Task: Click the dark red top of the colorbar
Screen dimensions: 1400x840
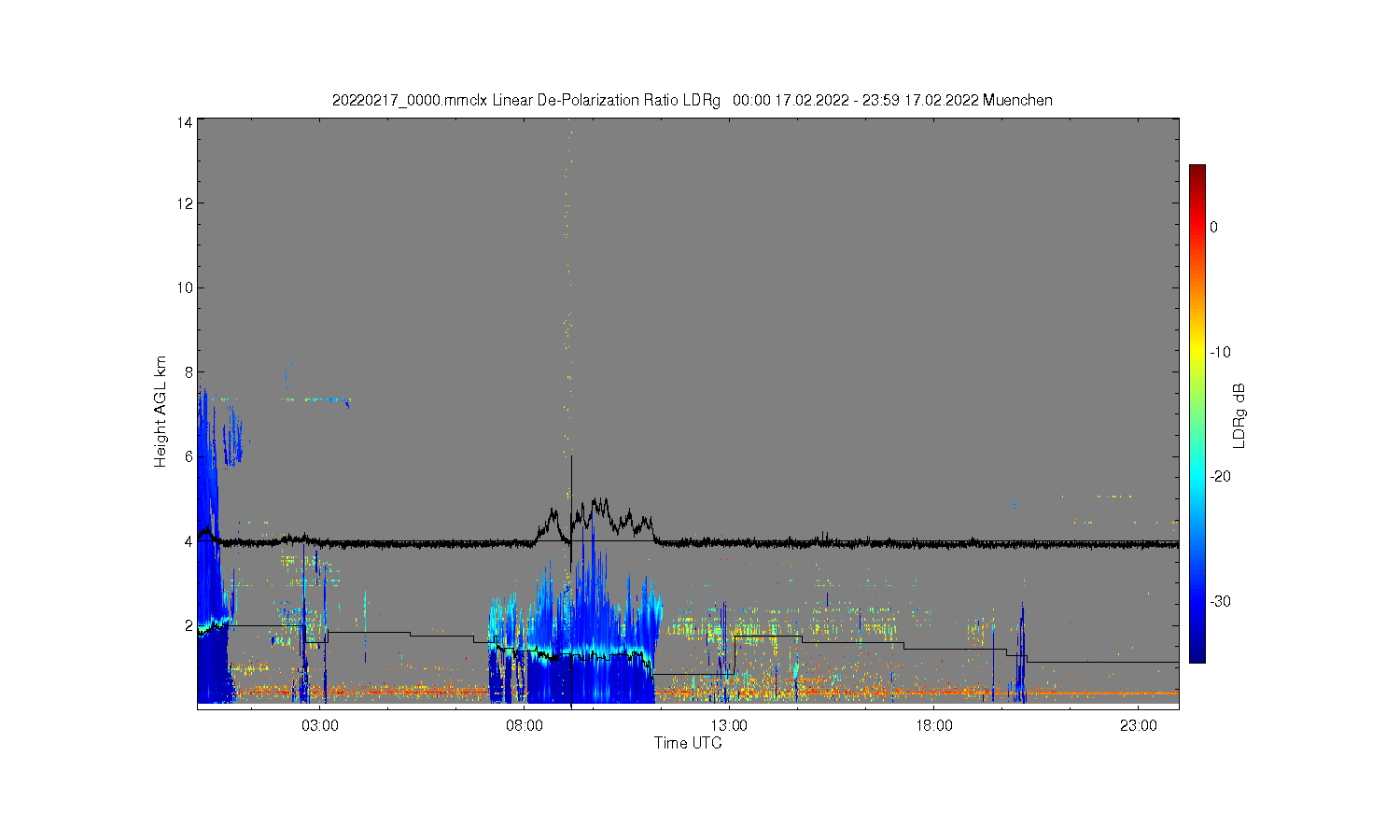Action: [x=1197, y=173]
